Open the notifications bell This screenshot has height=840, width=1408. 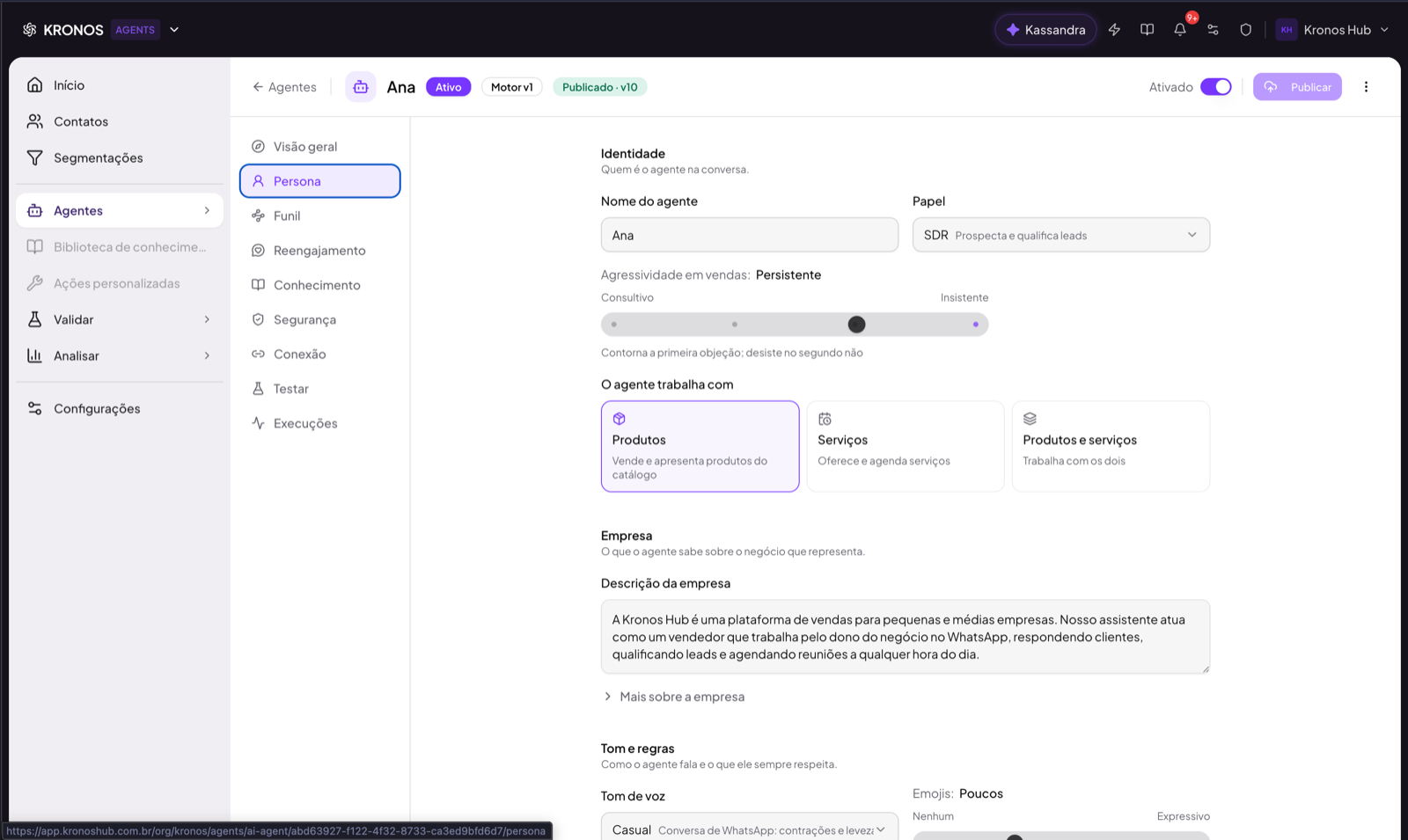[x=1180, y=30]
